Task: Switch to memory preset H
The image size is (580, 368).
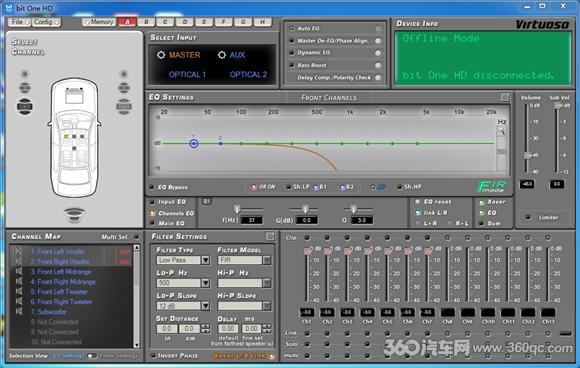Action: tap(263, 22)
